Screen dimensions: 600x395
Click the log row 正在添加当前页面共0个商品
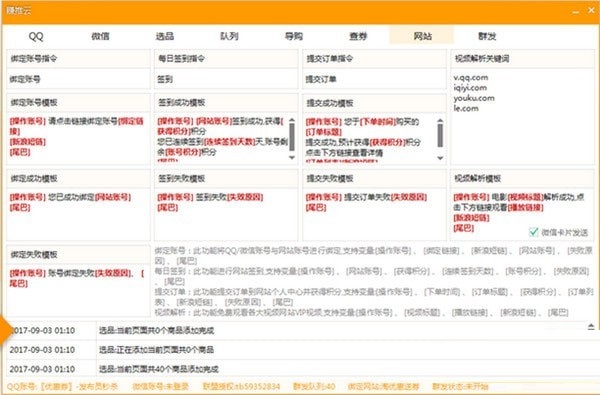(300, 350)
